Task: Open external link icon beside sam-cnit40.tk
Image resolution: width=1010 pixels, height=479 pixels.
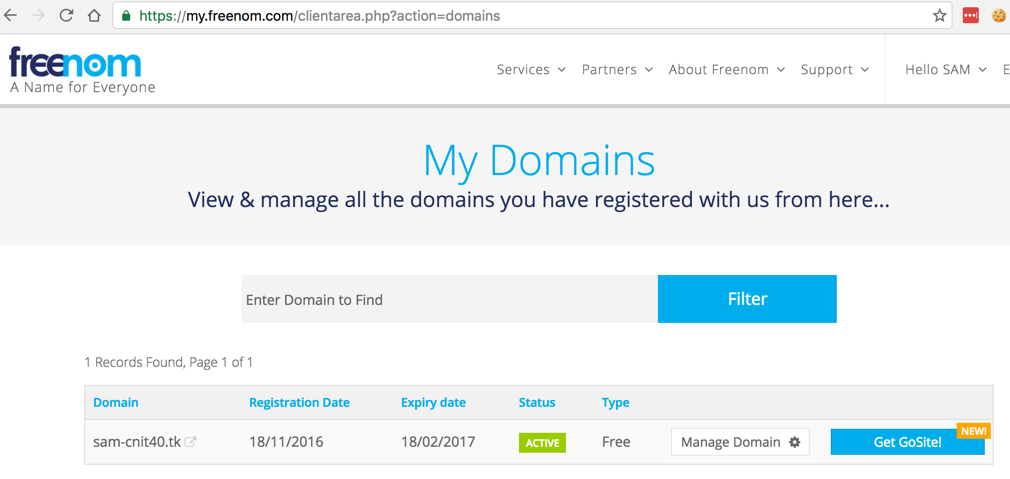Action: 191,442
